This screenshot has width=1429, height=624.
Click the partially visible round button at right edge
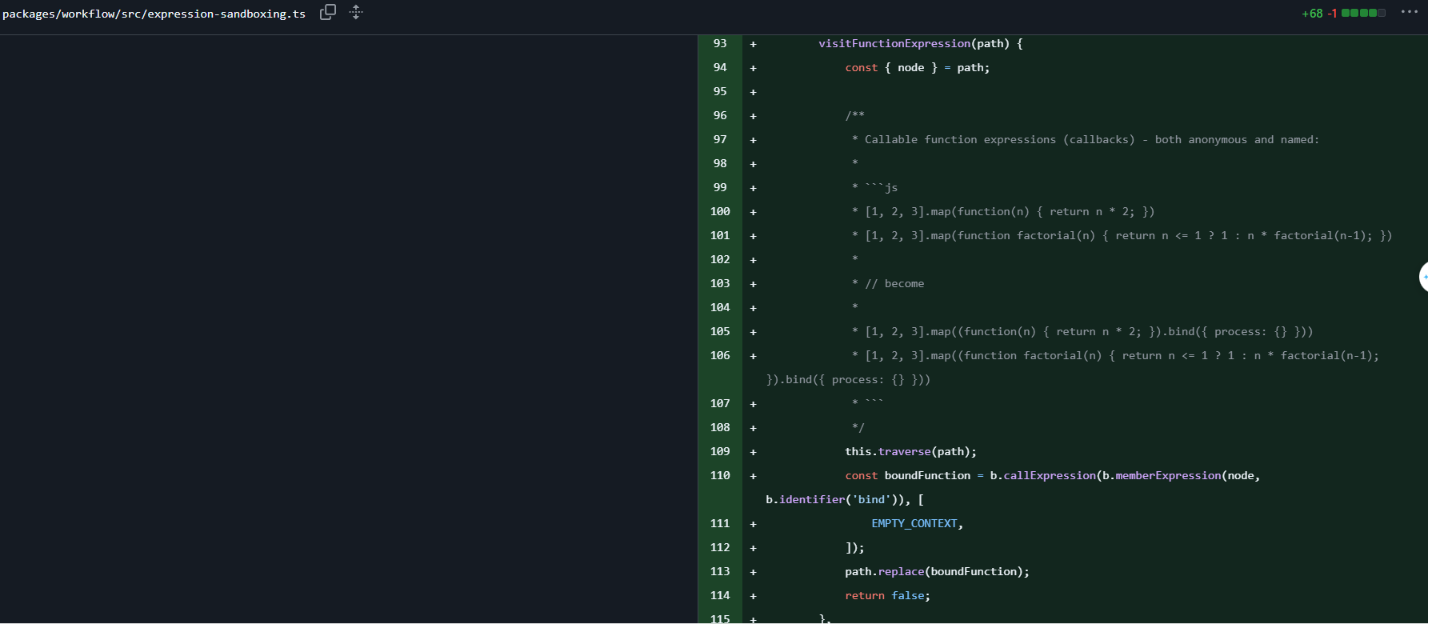pyautogui.click(x=1424, y=277)
